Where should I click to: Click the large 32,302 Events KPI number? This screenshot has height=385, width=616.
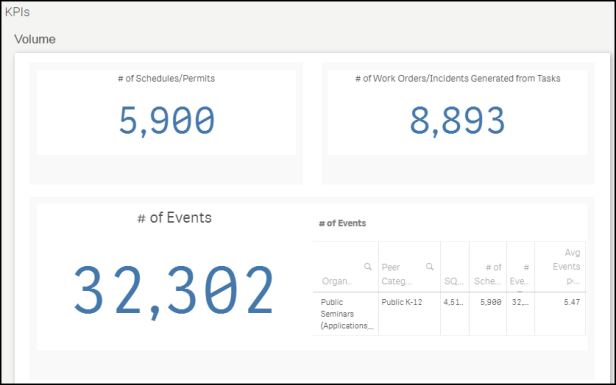click(x=174, y=292)
